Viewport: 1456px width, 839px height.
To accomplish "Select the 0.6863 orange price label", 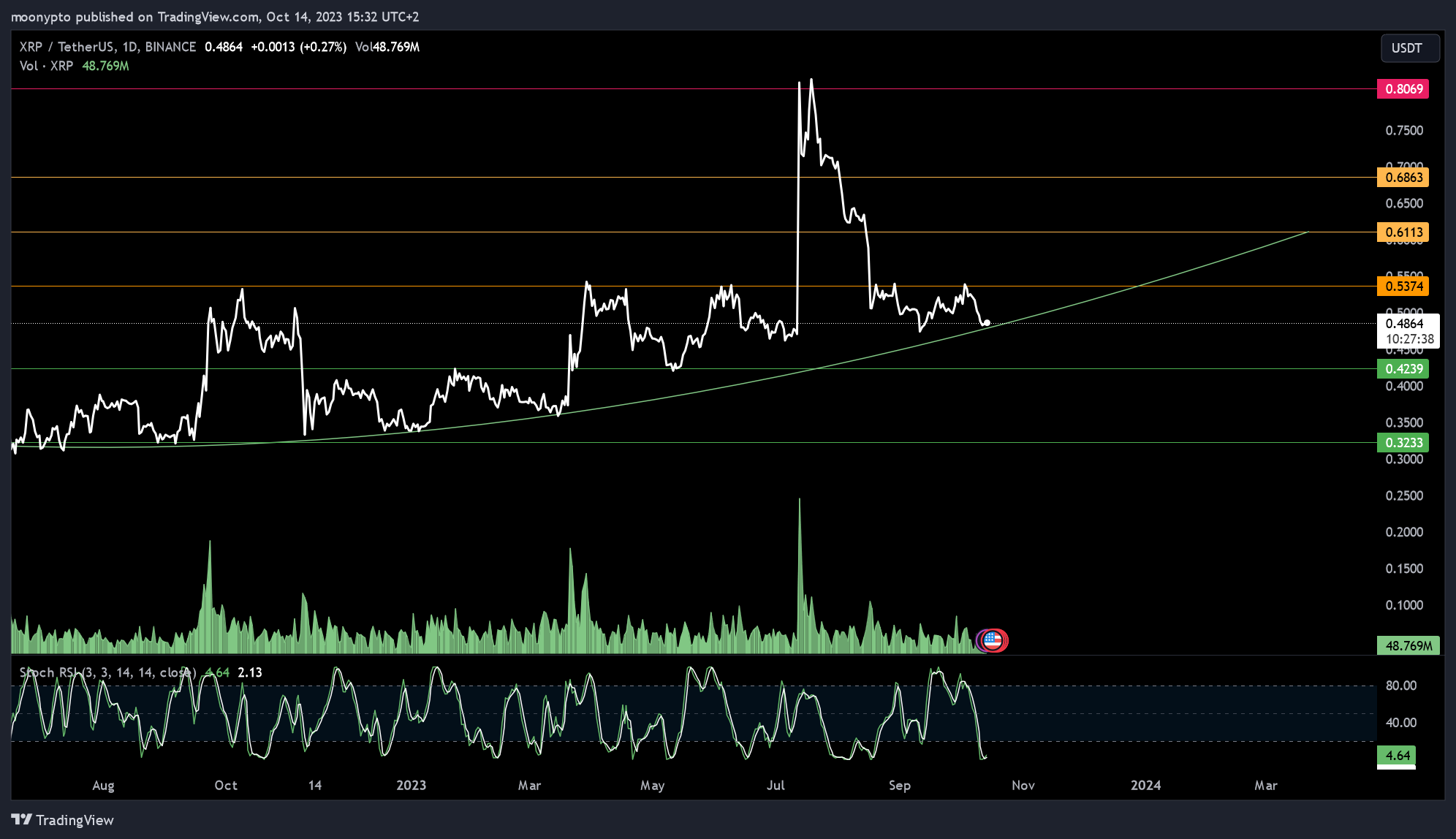I will (x=1403, y=177).
